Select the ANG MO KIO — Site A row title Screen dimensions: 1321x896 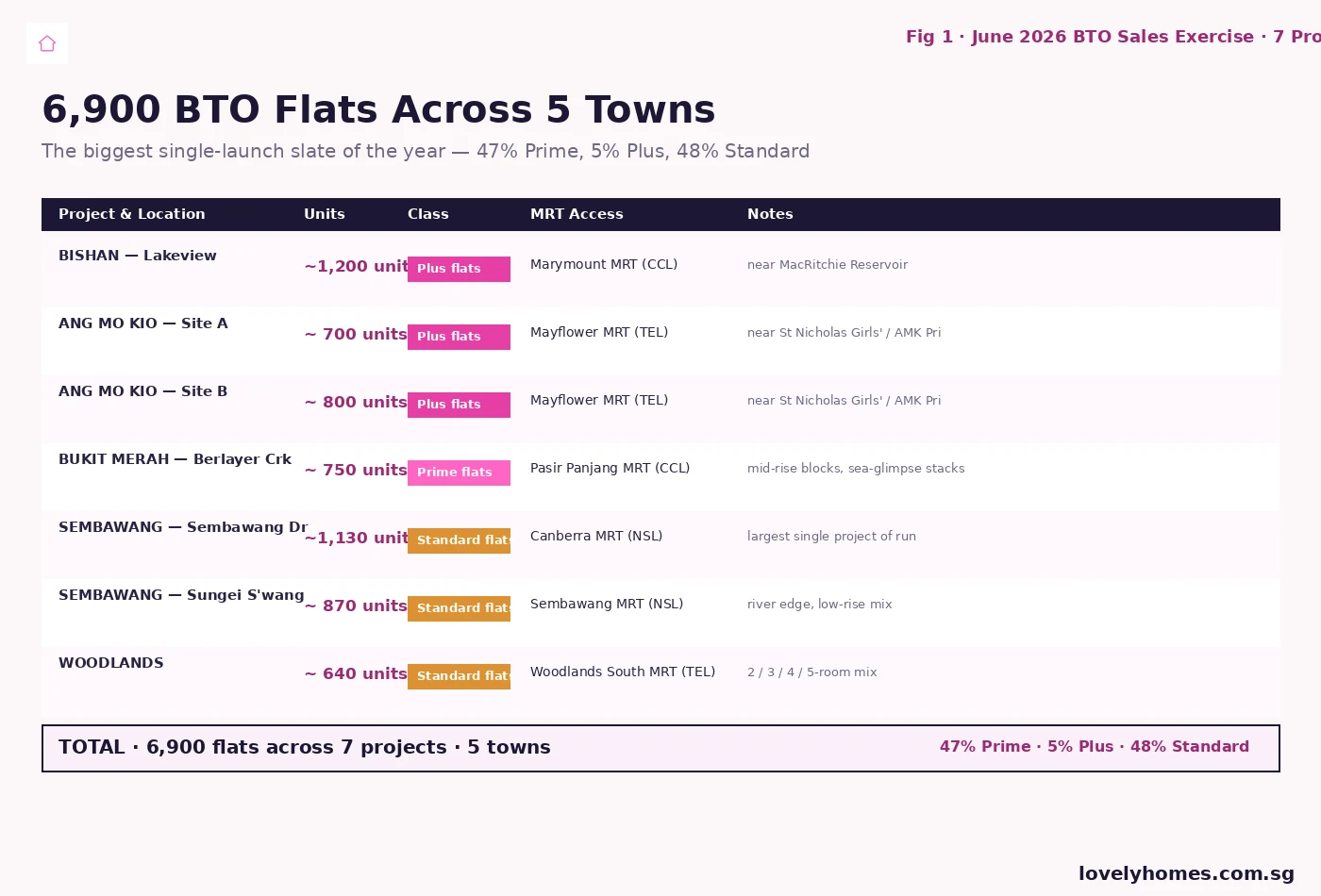[143, 324]
